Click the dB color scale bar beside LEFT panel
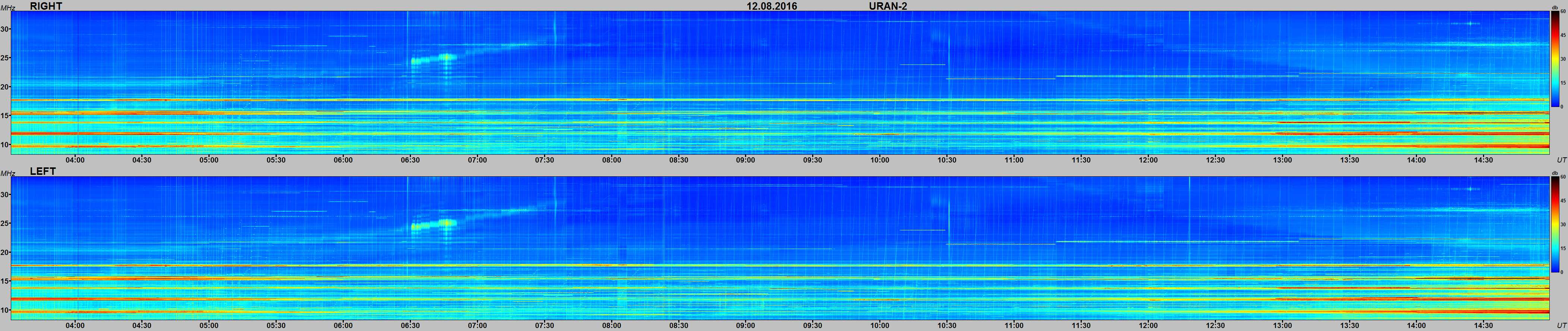1568x331 pixels. click(1555, 224)
